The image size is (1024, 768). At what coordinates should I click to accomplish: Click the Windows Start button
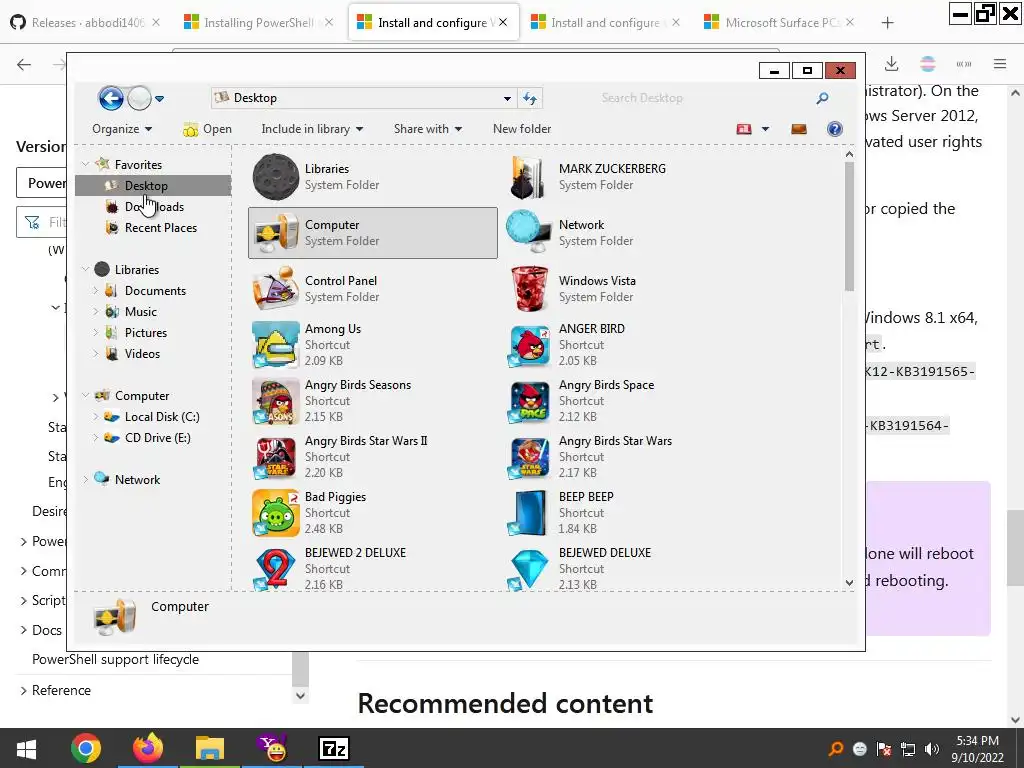point(25,749)
